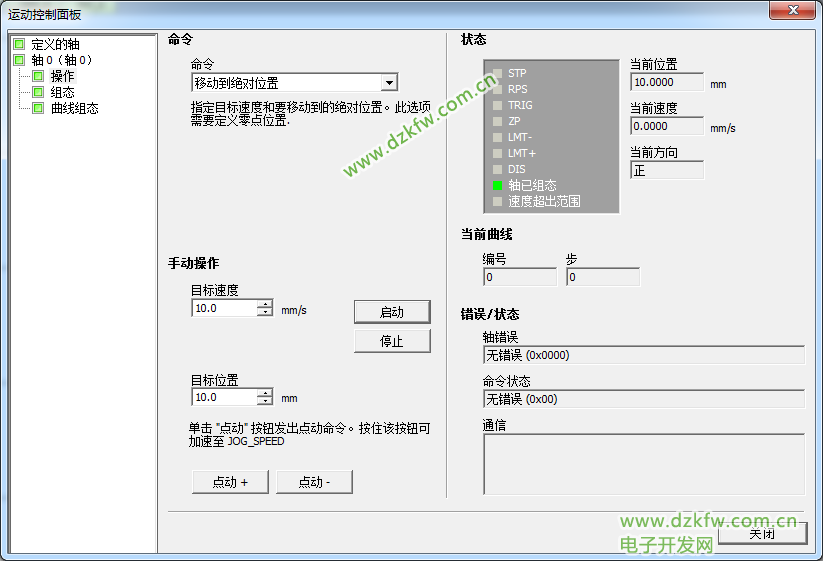Open the 操作 tree item
The image size is (823, 561).
tap(62, 76)
